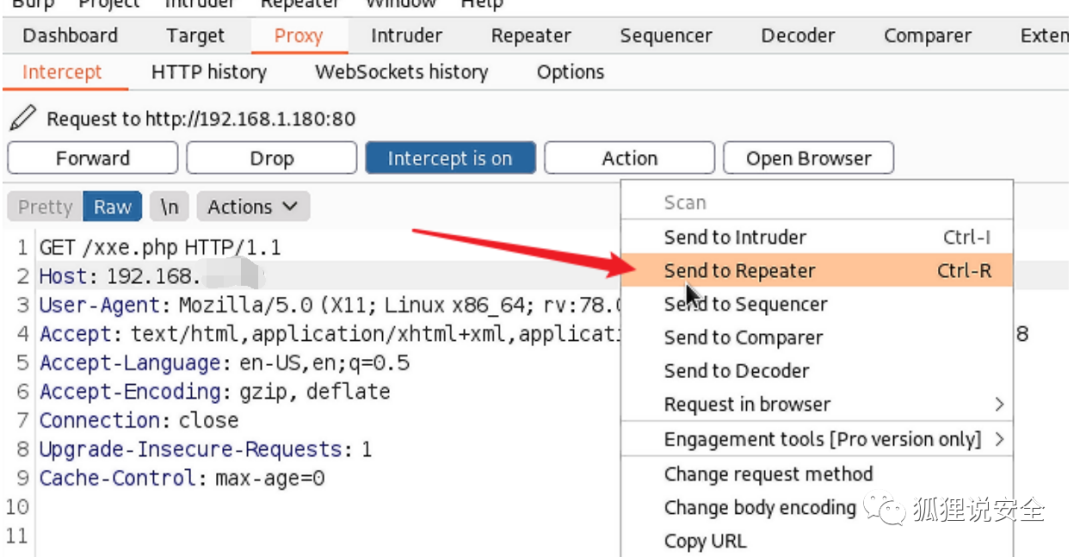Select Change request method
The width and height of the screenshot is (1080, 557).
(x=768, y=474)
